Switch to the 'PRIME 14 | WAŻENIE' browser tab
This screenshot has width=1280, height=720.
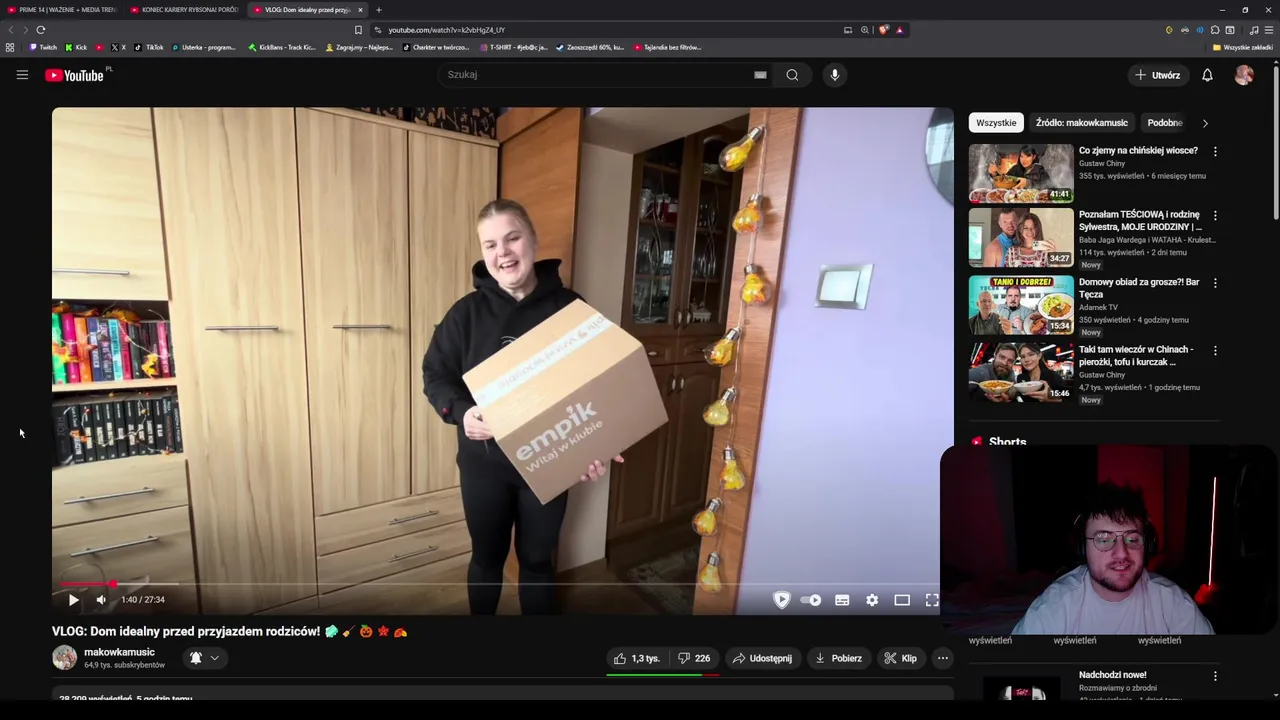point(62,10)
